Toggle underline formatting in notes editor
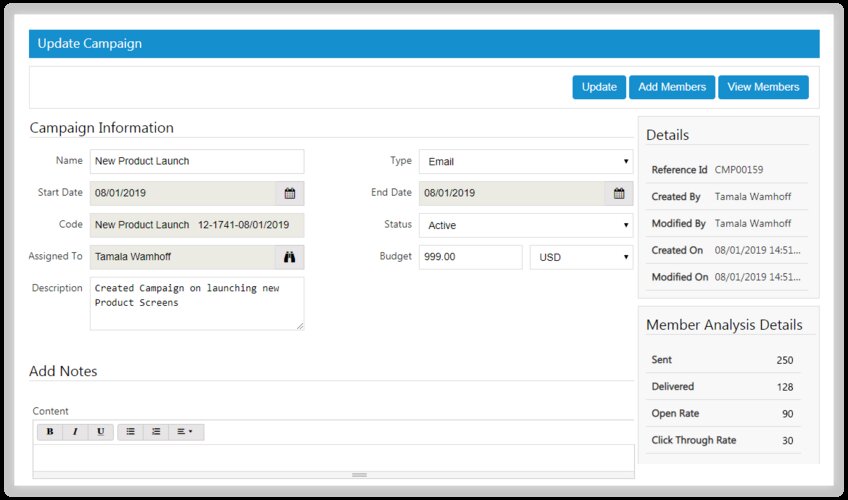The image size is (848, 500). pyautogui.click(x=100, y=432)
